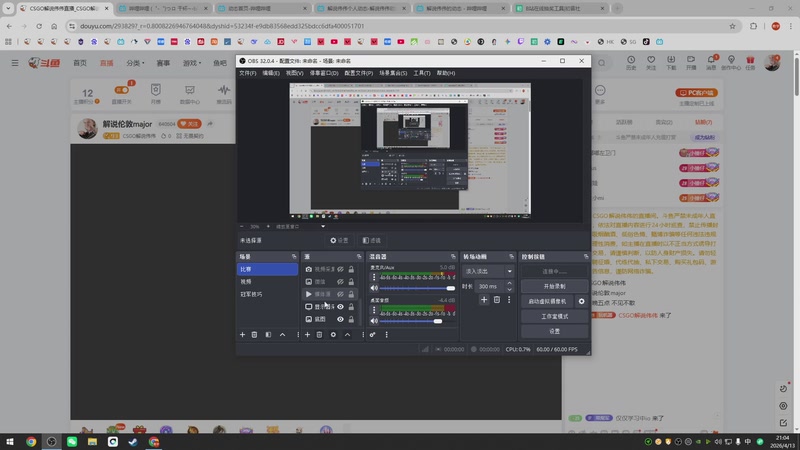Pop out the 混音器 dock panel

pos(453,257)
